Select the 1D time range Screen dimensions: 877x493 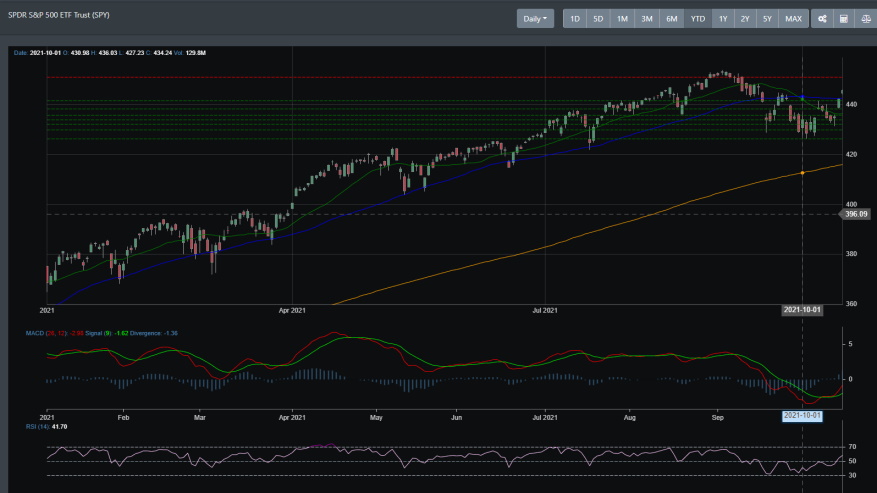[x=575, y=18]
